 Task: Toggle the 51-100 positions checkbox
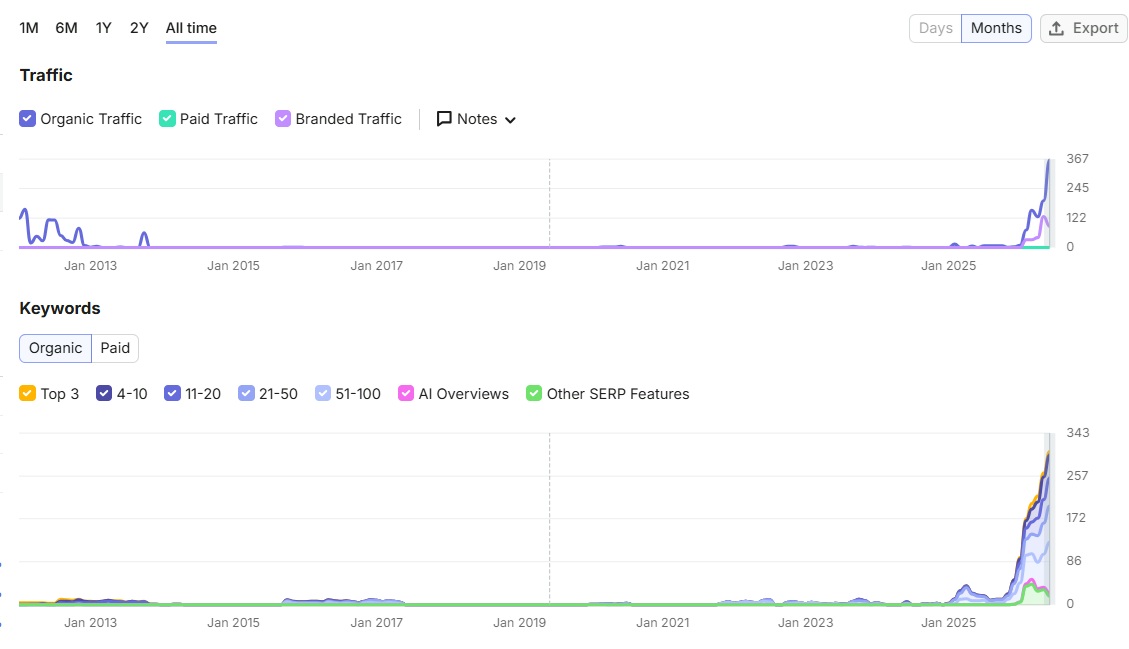[323, 393]
